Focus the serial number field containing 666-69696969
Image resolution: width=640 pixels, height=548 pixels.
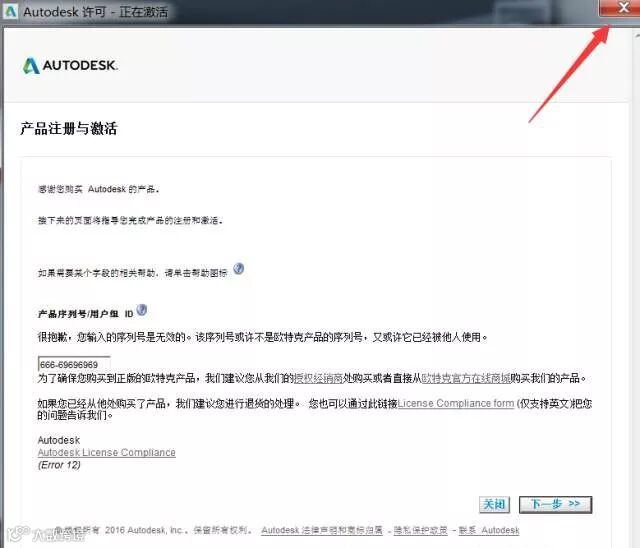pyautogui.click(x=74, y=364)
